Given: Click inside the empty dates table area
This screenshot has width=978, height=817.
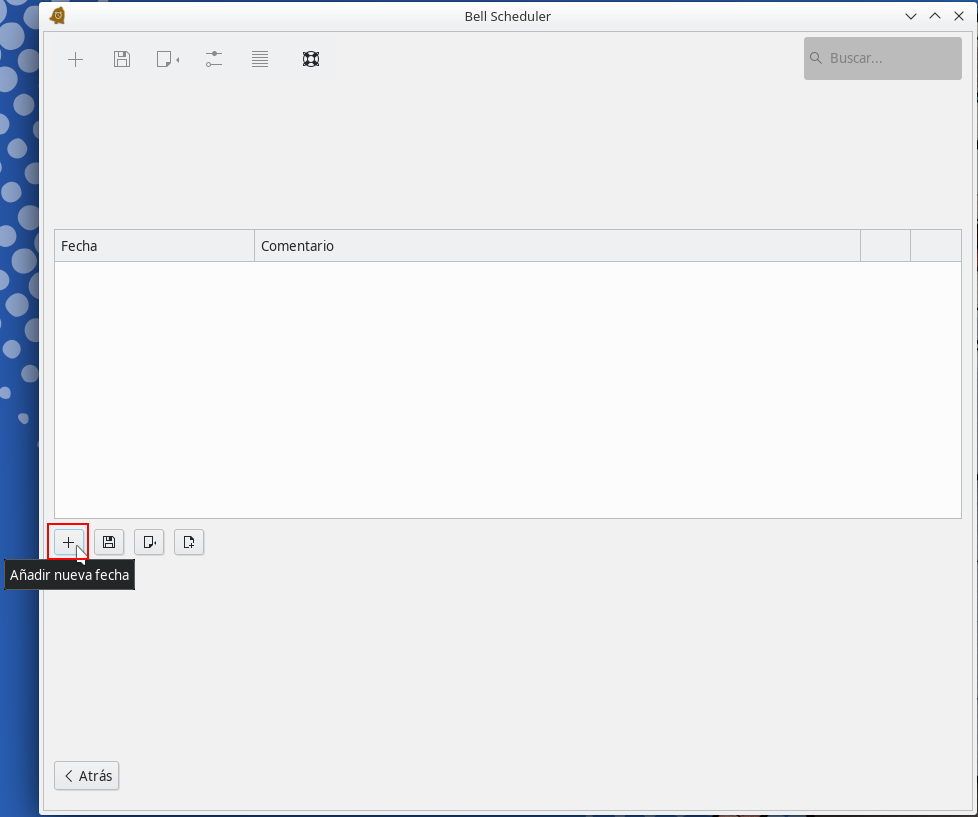Looking at the screenshot, I should 507,389.
